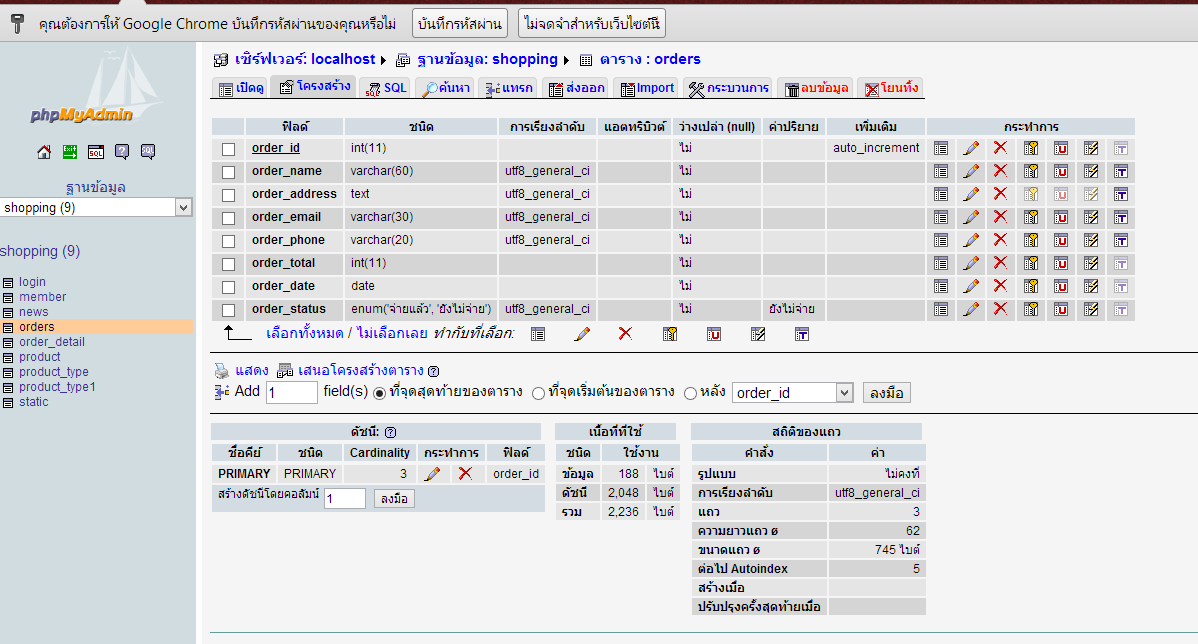Screen dimensions: 1198x644
Task: Open the order_detail table in sidebar
Action: [52, 341]
